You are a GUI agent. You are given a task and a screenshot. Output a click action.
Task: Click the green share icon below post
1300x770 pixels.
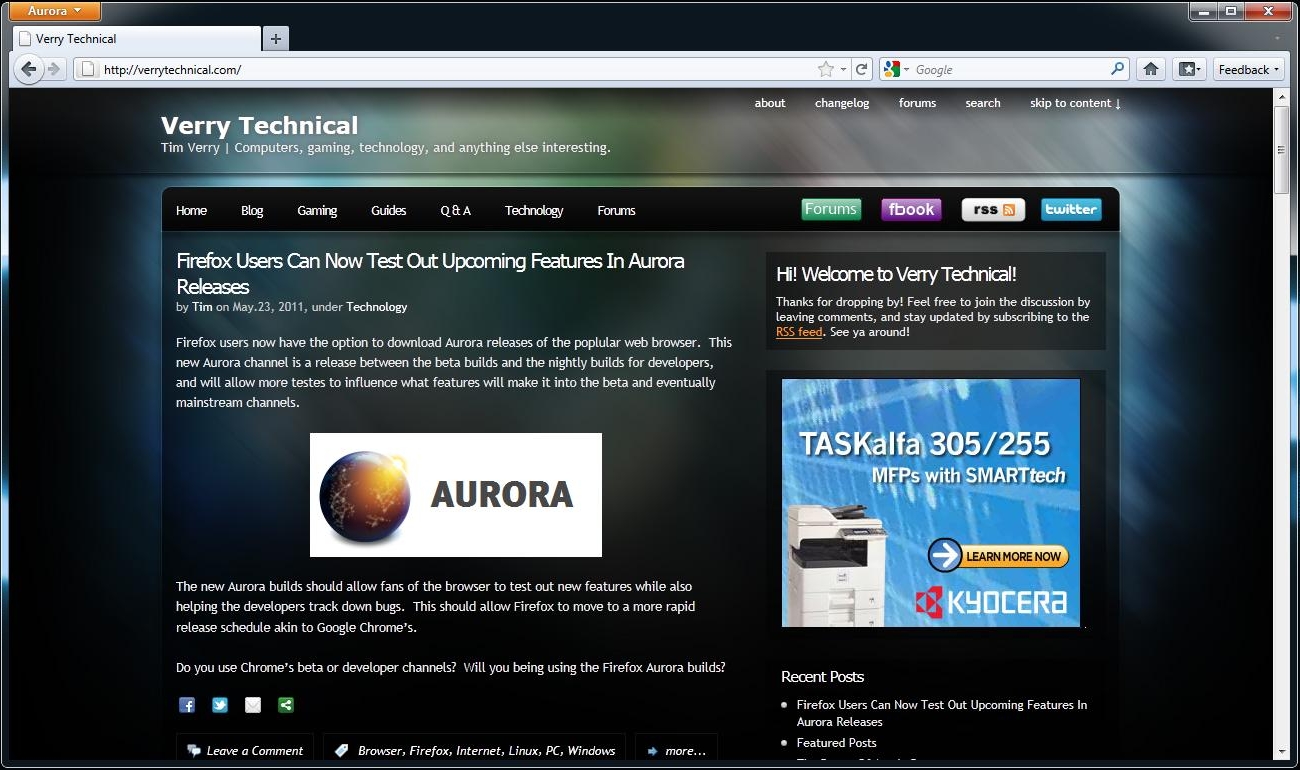[x=286, y=705]
